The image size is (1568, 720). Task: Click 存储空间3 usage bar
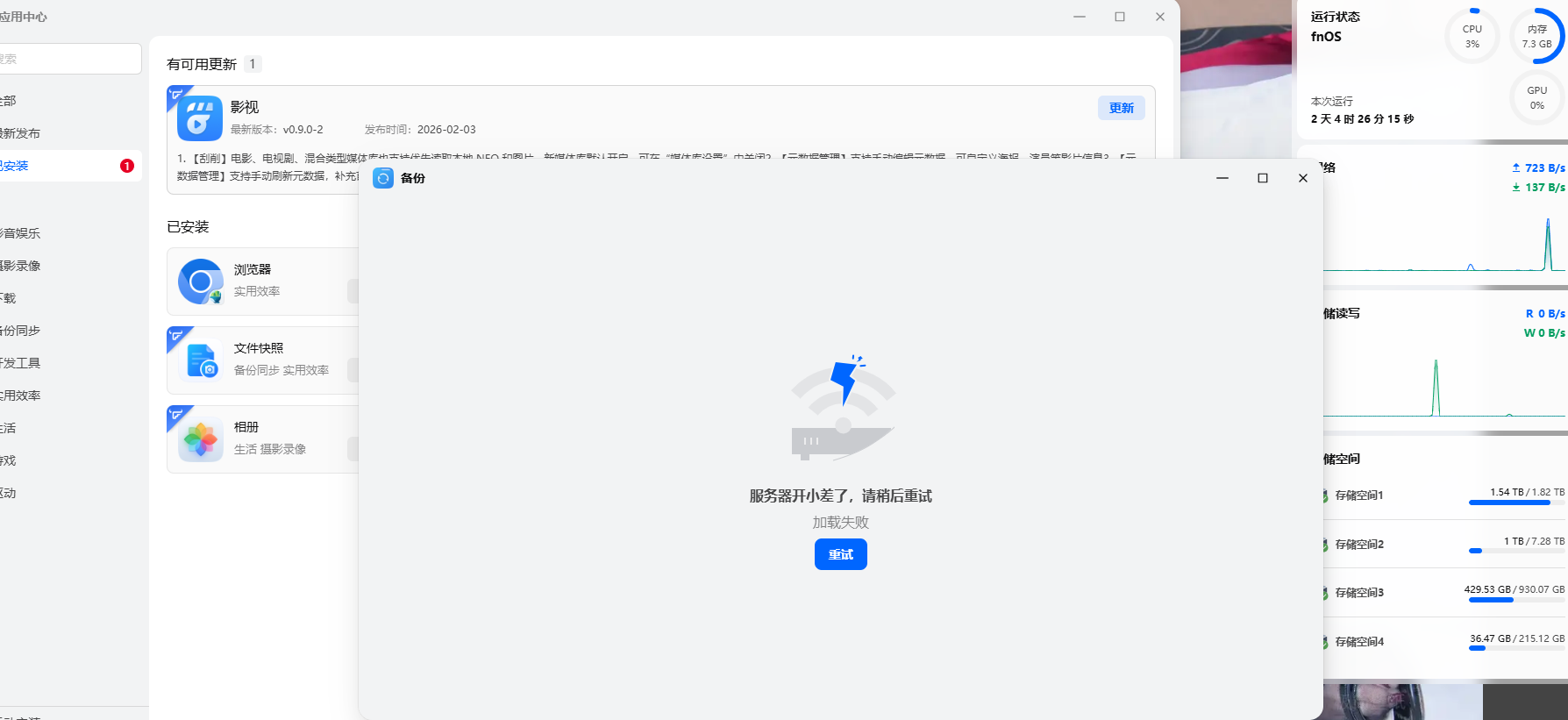coord(1516,600)
